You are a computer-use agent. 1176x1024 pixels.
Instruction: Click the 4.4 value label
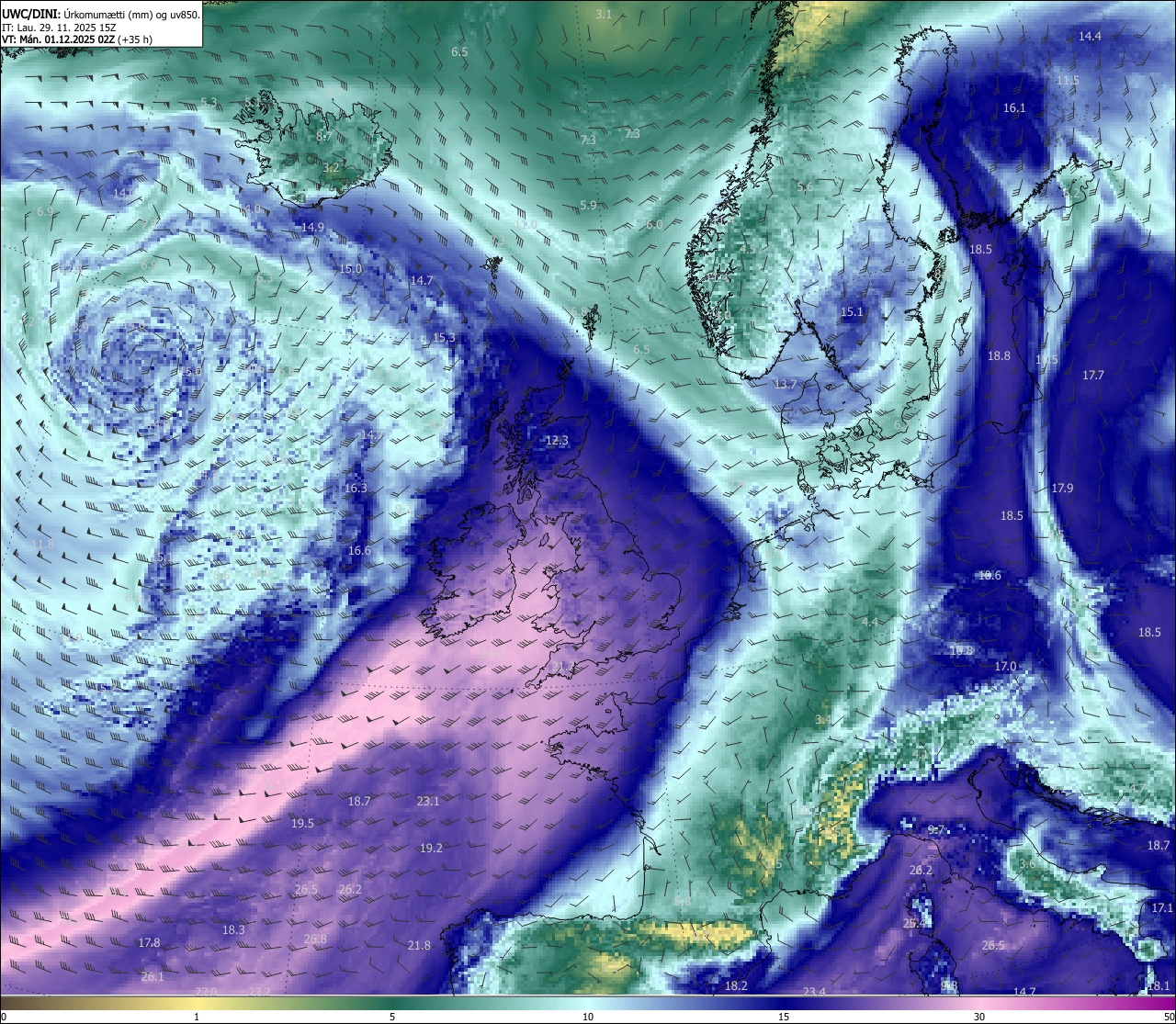(869, 622)
